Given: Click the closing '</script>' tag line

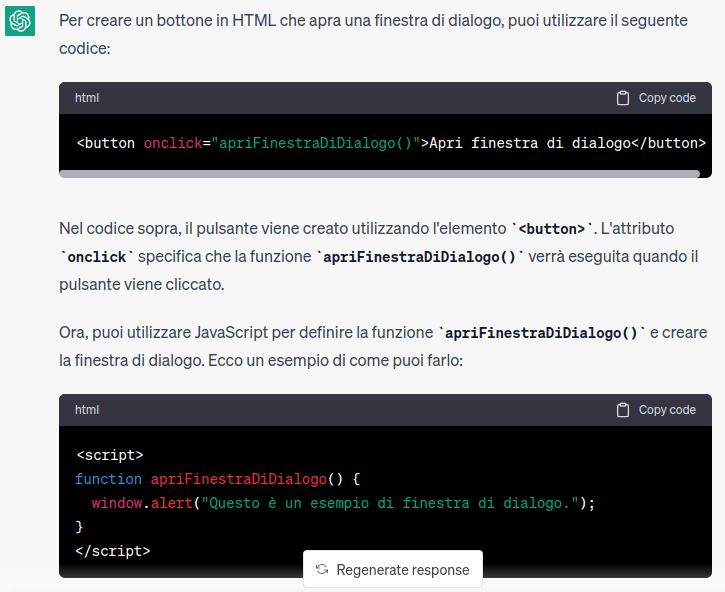Looking at the screenshot, I should [113, 551].
